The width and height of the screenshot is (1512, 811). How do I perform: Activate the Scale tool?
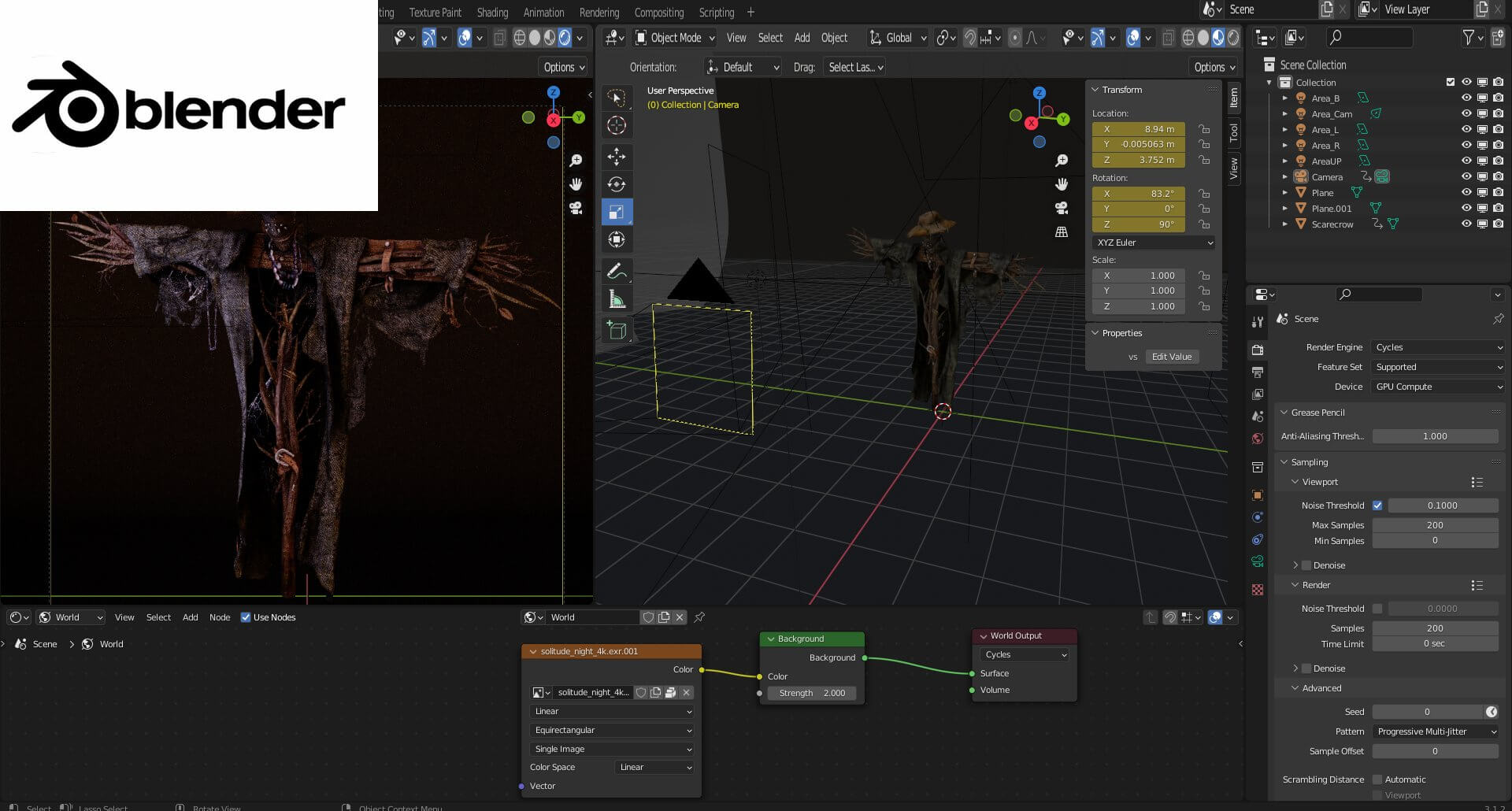pyautogui.click(x=617, y=212)
